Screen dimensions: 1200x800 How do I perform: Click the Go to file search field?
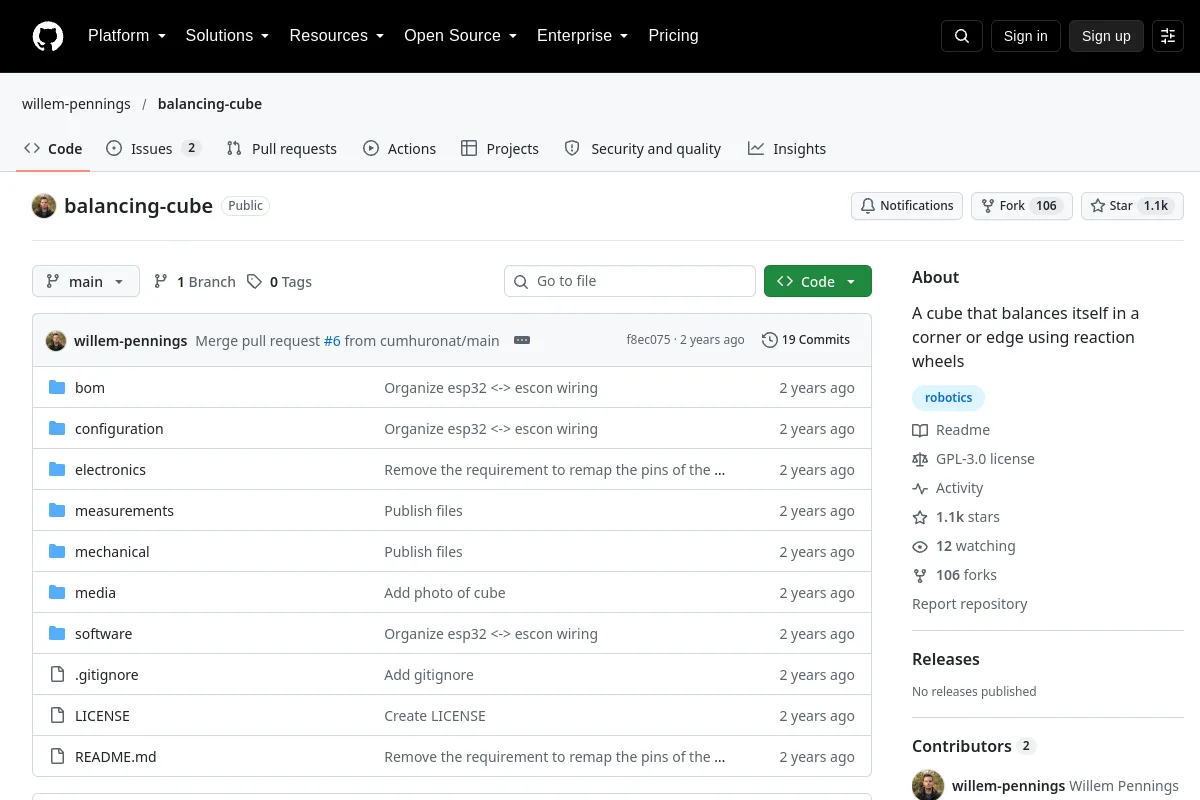pyautogui.click(x=630, y=282)
